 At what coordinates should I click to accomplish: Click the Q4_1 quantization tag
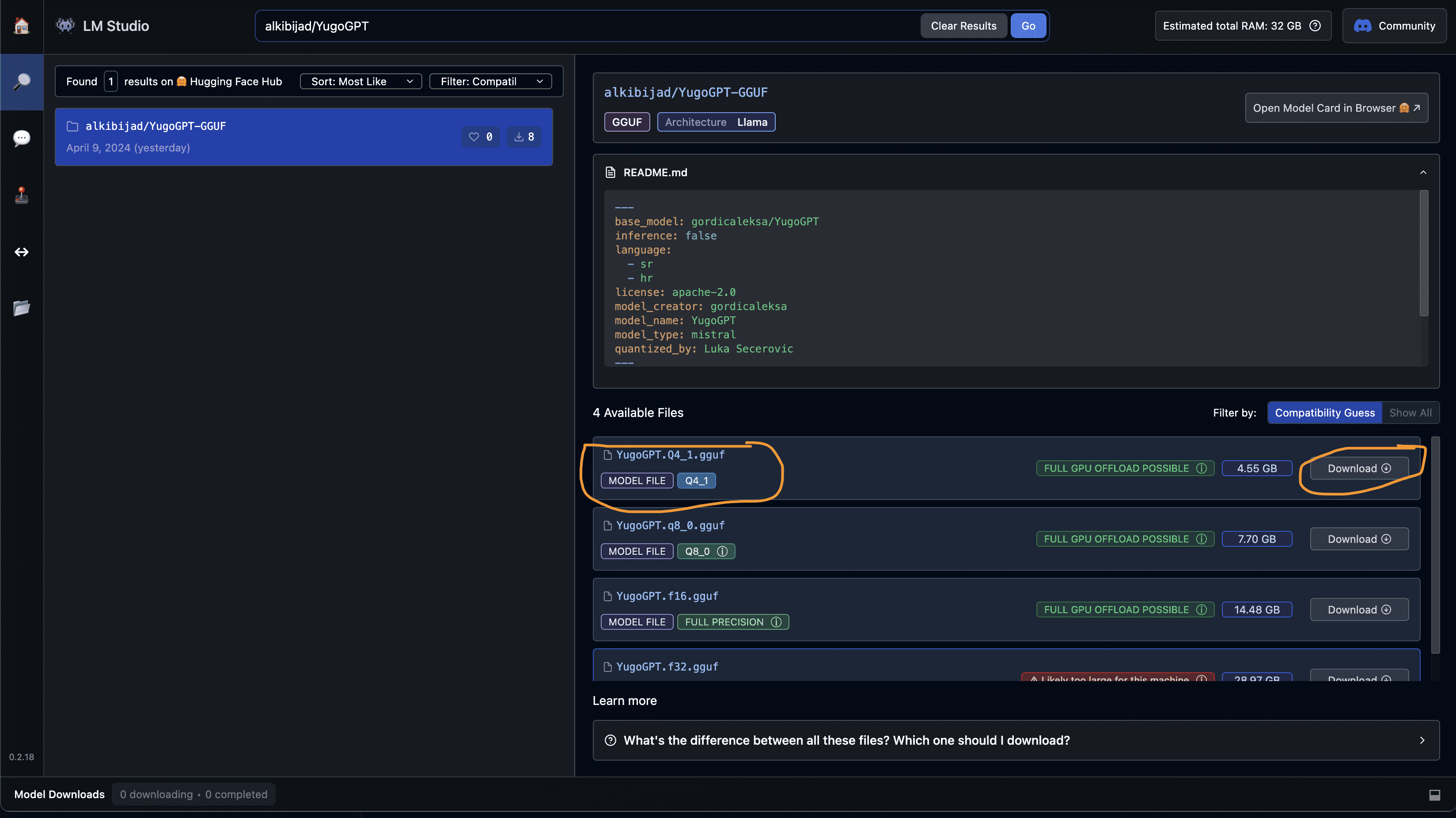pos(696,481)
